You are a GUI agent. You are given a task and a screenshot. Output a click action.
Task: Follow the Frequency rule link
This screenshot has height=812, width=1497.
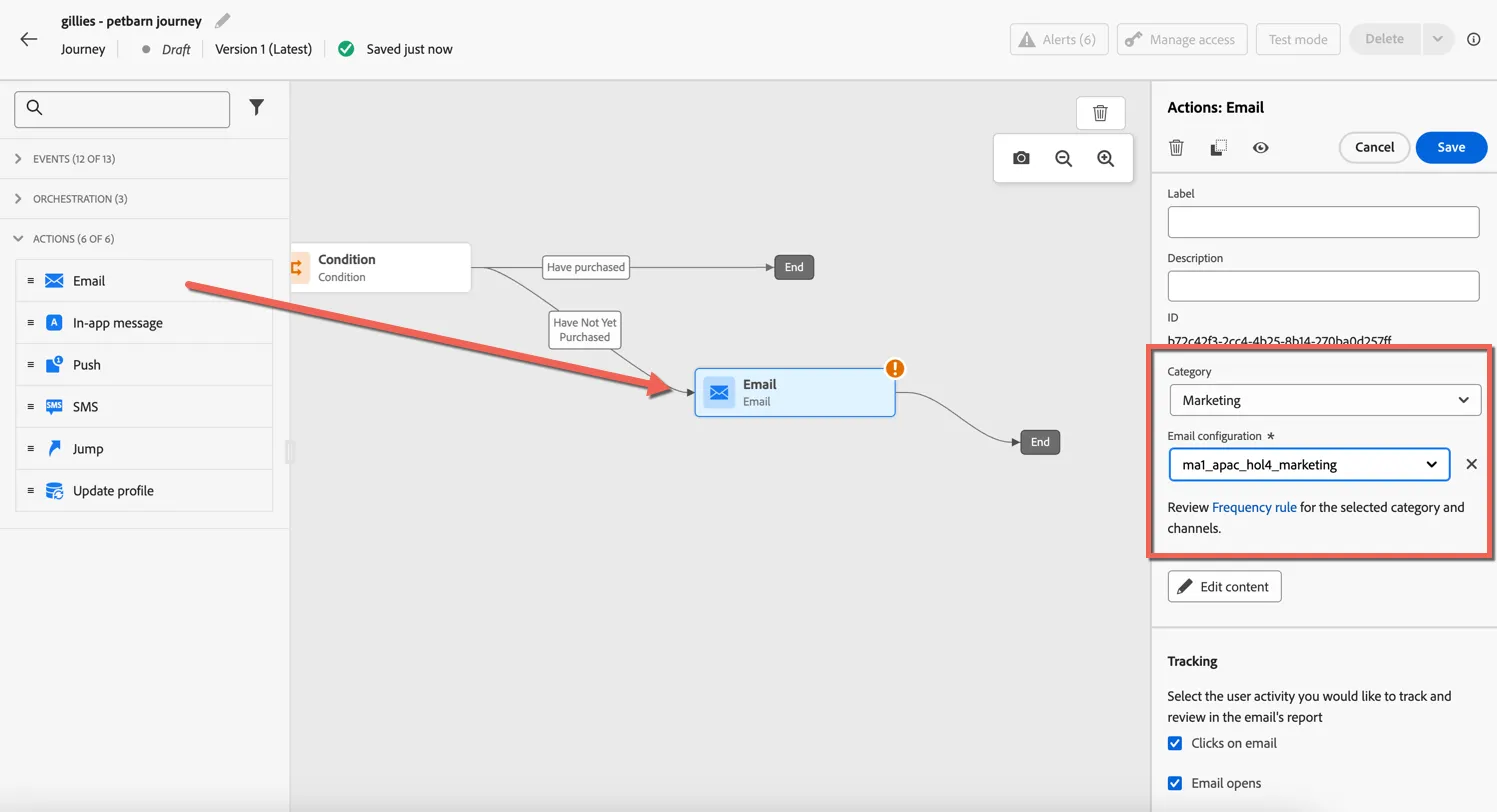click(1254, 507)
